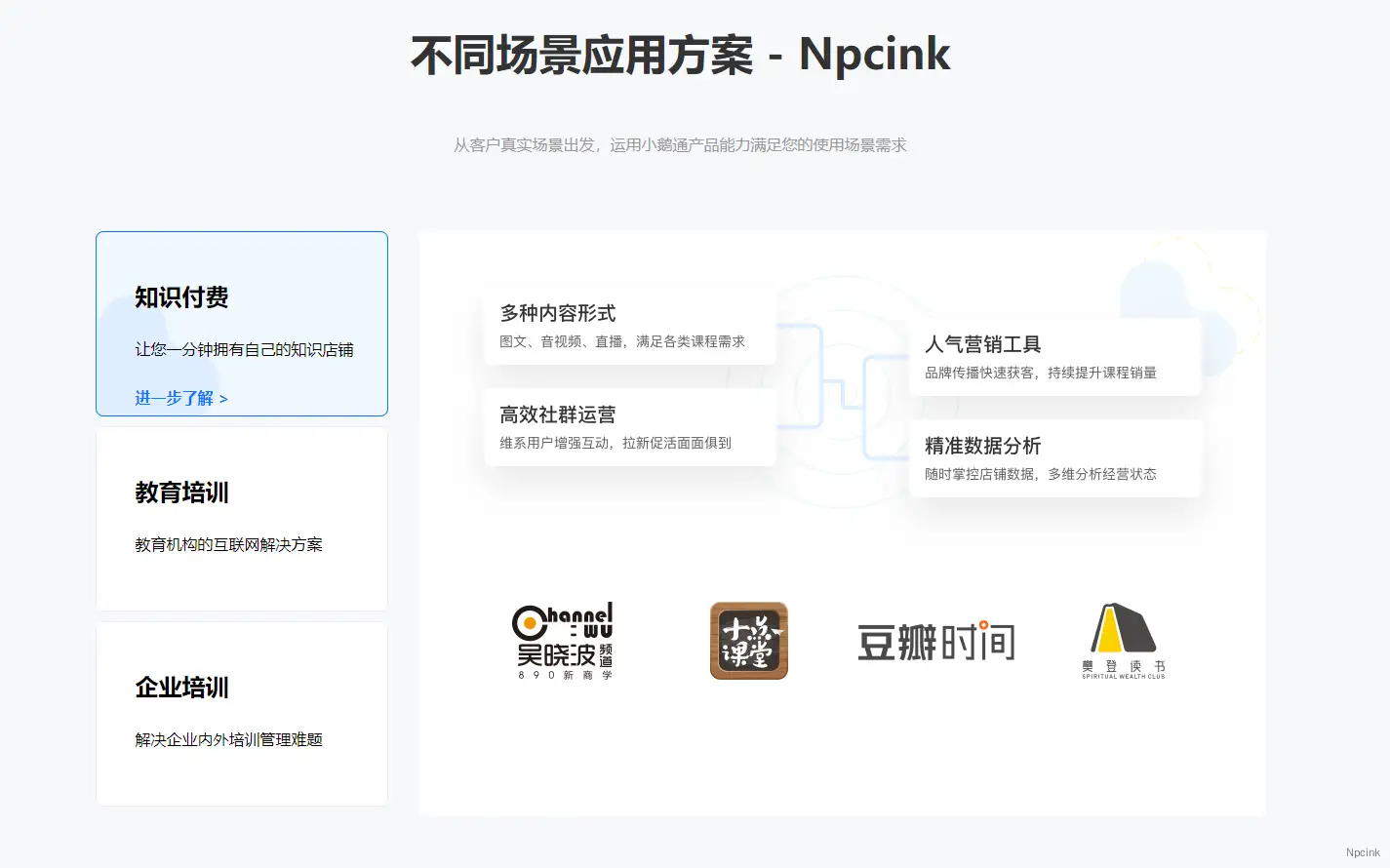Screen dimensions: 1390x868
Task: Open the 进一步了解 link
Action: click(174, 398)
